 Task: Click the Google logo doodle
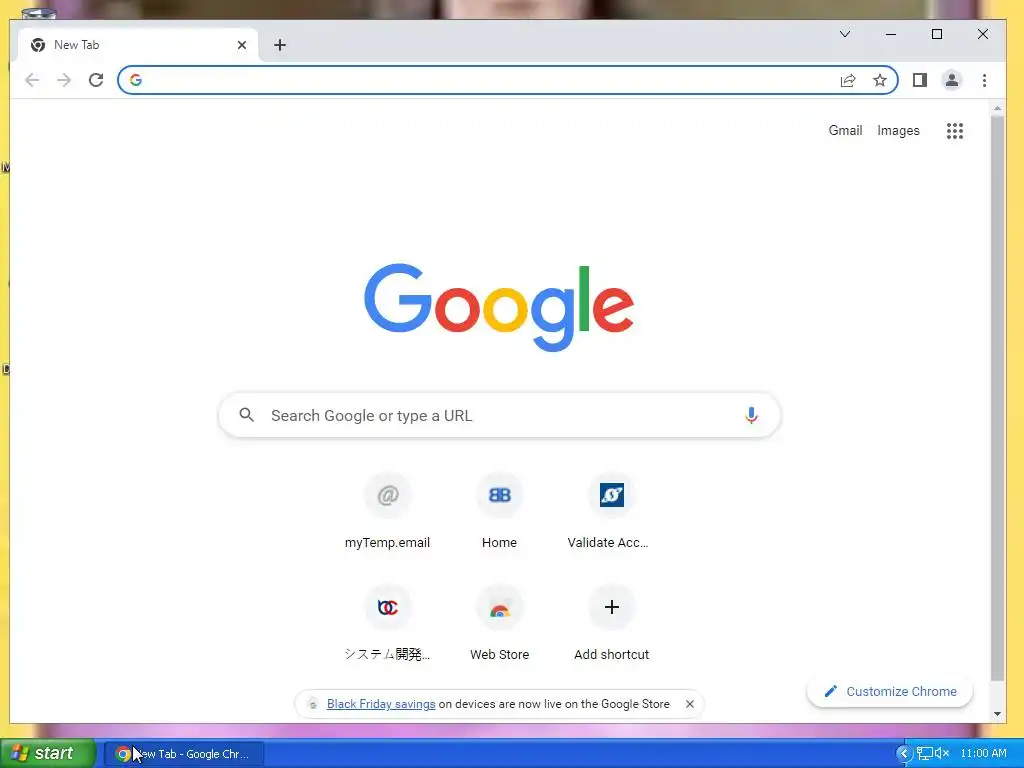tap(499, 307)
